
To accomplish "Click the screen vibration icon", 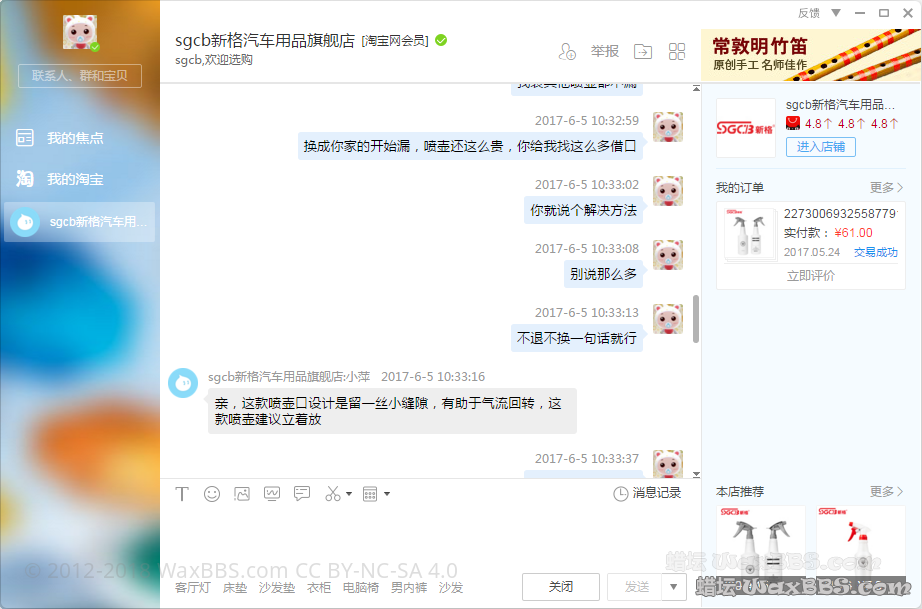I will [x=272, y=494].
